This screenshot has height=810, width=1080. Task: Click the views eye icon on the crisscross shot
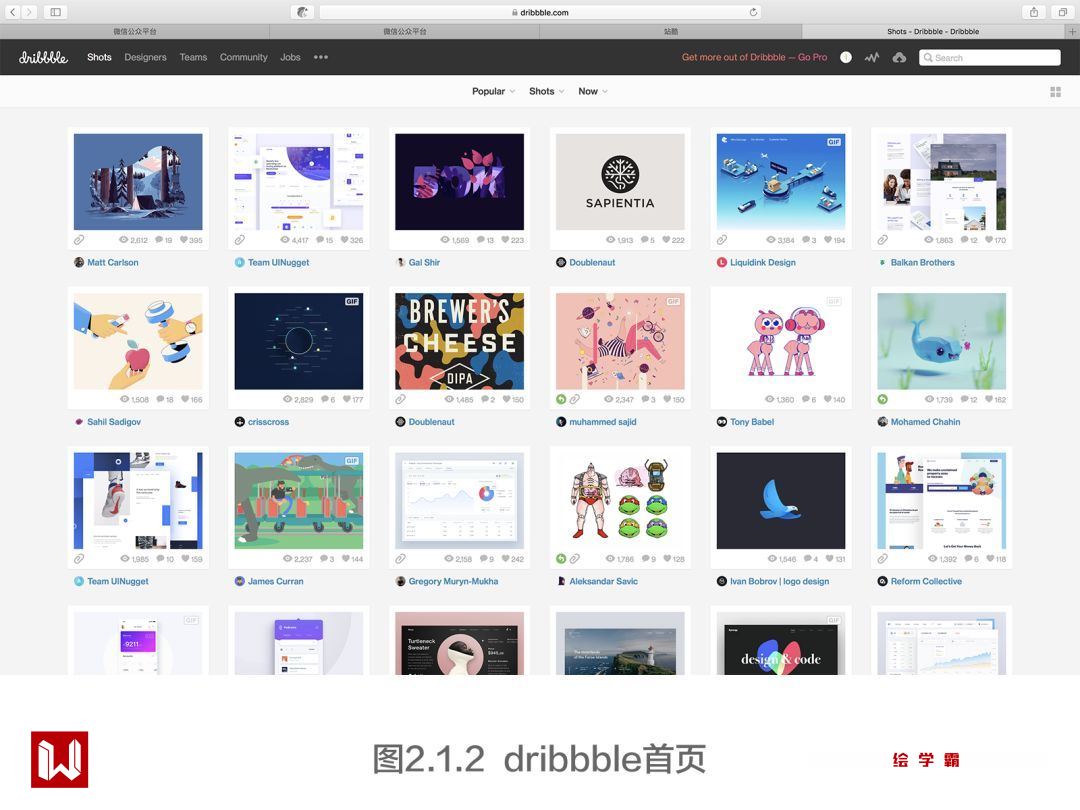pyautogui.click(x=287, y=399)
